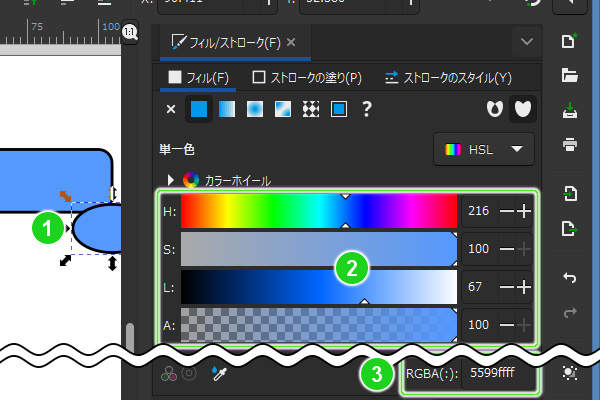Decrease the L value with minus
600x400 pixels.
click(x=507, y=287)
